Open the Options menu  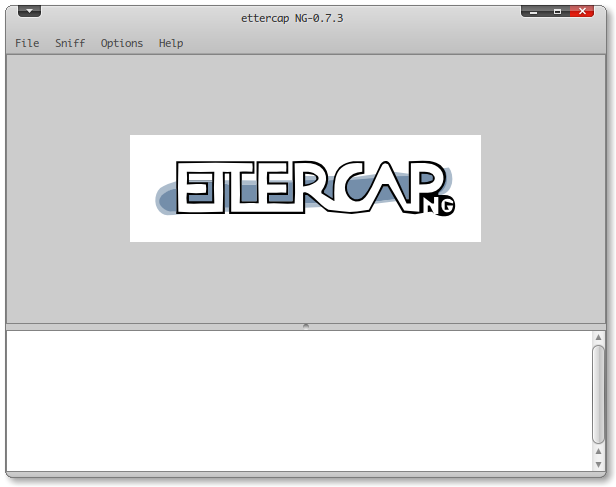[x=122, y=43]
